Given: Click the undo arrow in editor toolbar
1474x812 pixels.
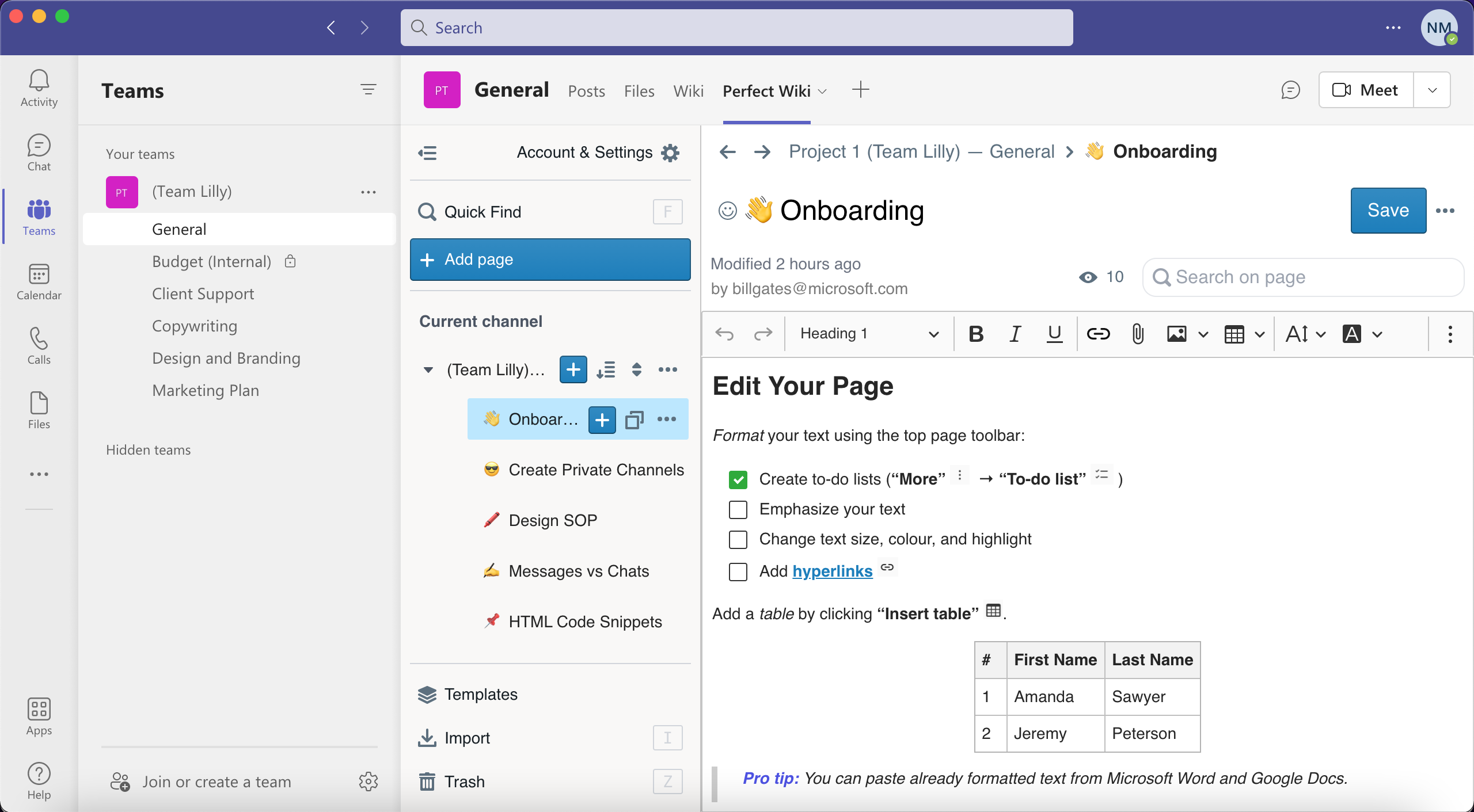Looking at the screenshot, I should 724,334.
